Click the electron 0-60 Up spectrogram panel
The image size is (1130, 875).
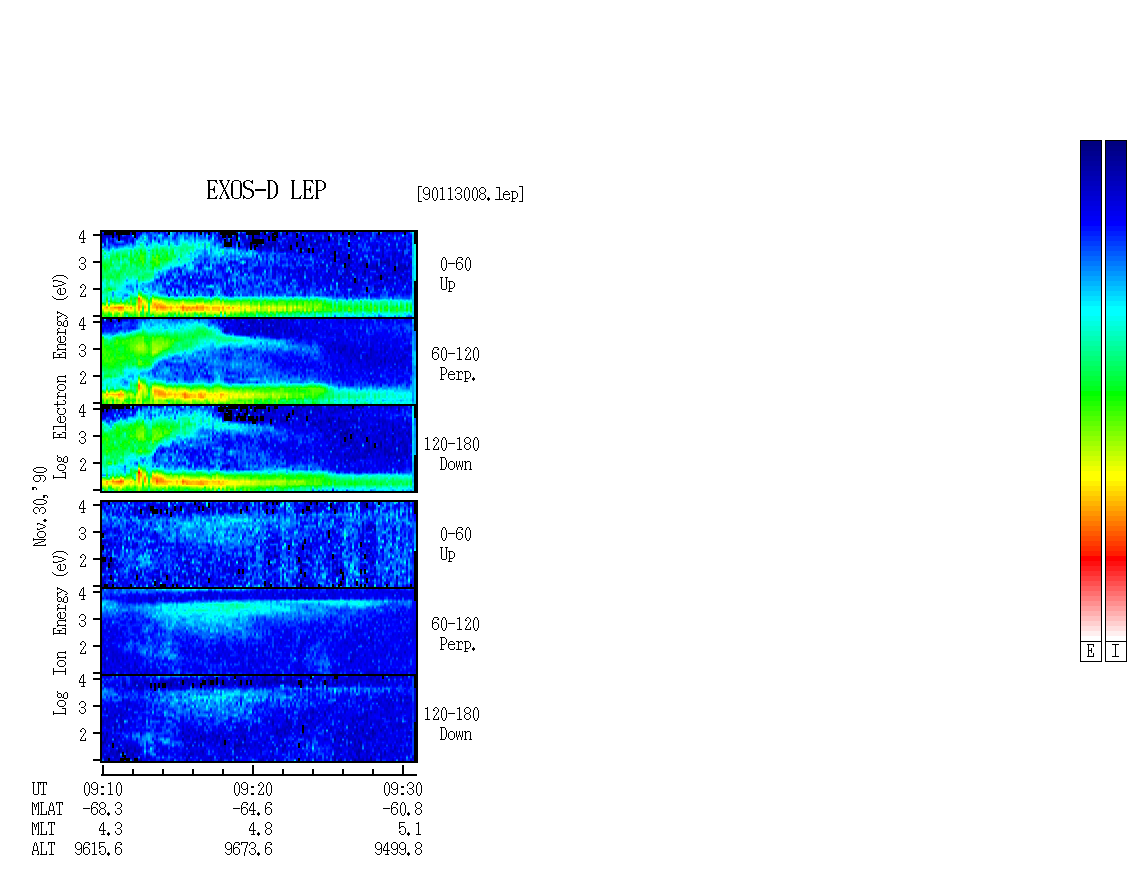[x=259, y=274]
